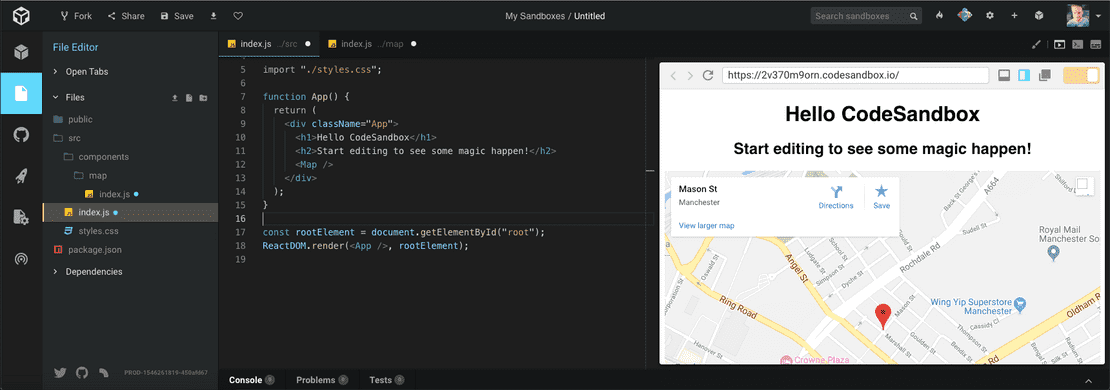The height and width of the screenshot is (390, 1110).
Task: Click the cube icon next to the plus
Action: (x=1039, y=16)
